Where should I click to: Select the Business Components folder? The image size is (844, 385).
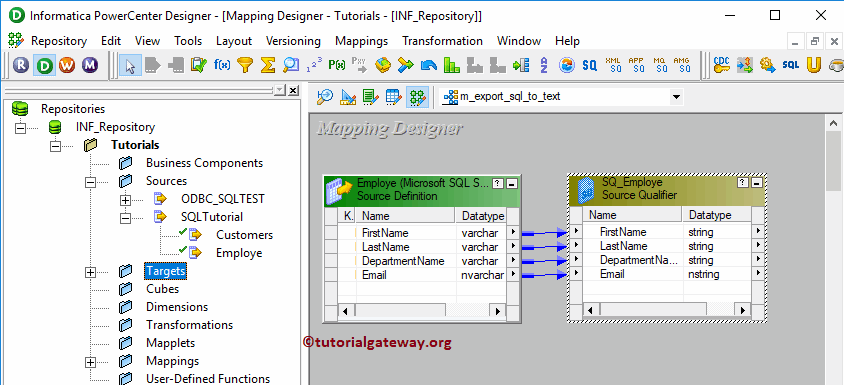[205, 163]
